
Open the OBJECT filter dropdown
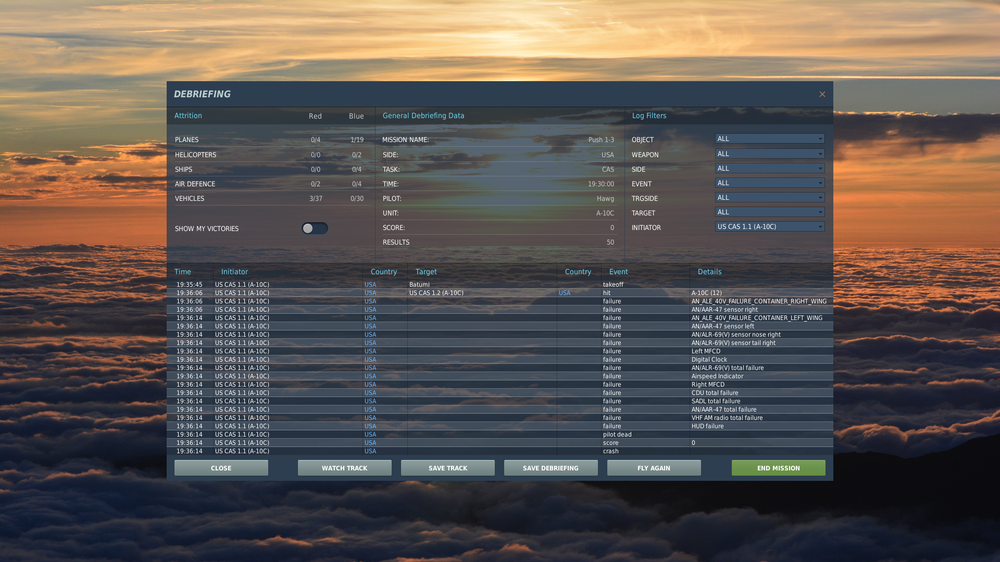(770, 139)
